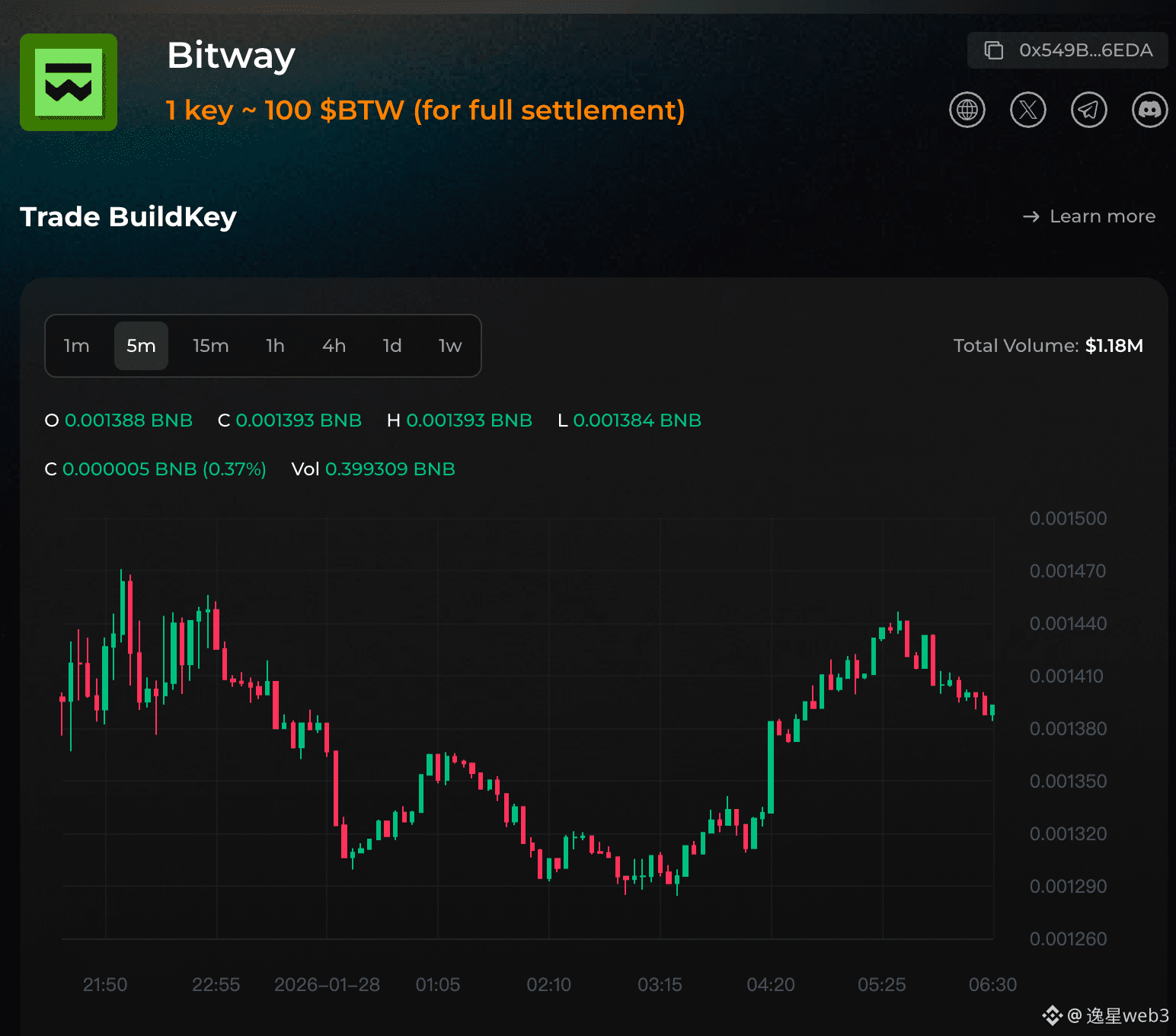Enable the 1h timeframe
Screen dimensions: 1176x1036
pyautogui.click(x=274, y=346)
